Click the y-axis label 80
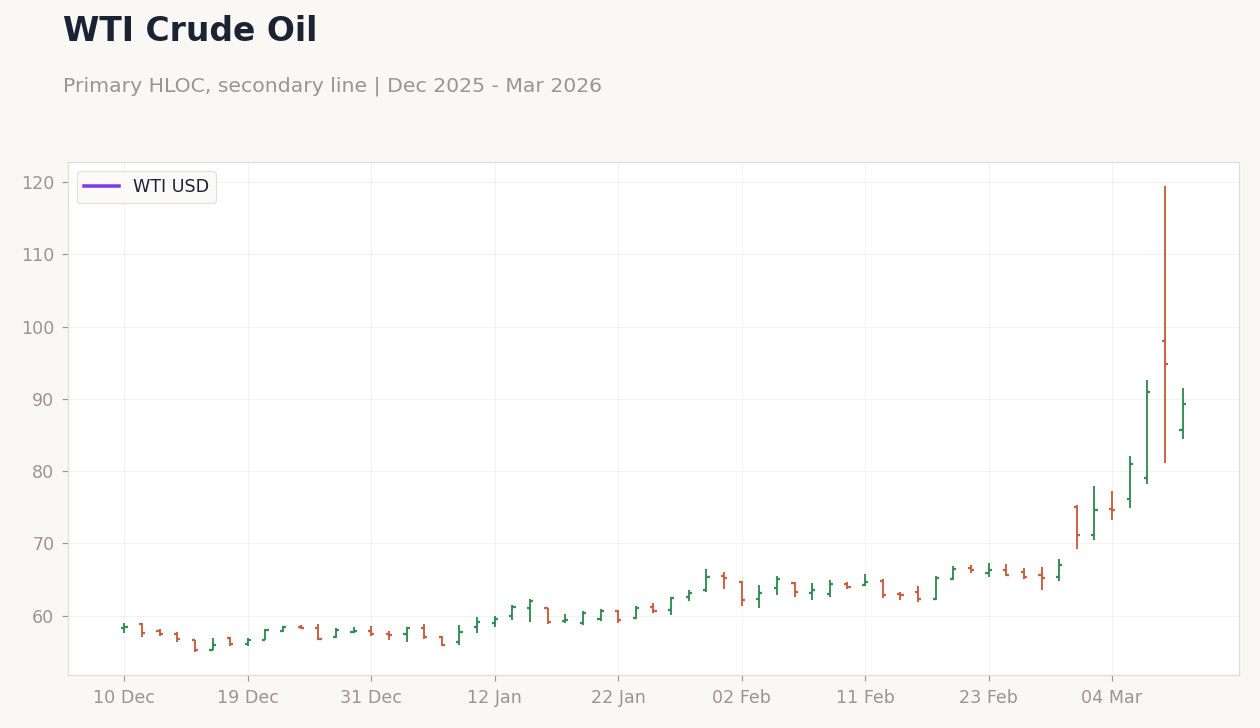The height and width of the screenshot is (728, 1260). (43, 471)
